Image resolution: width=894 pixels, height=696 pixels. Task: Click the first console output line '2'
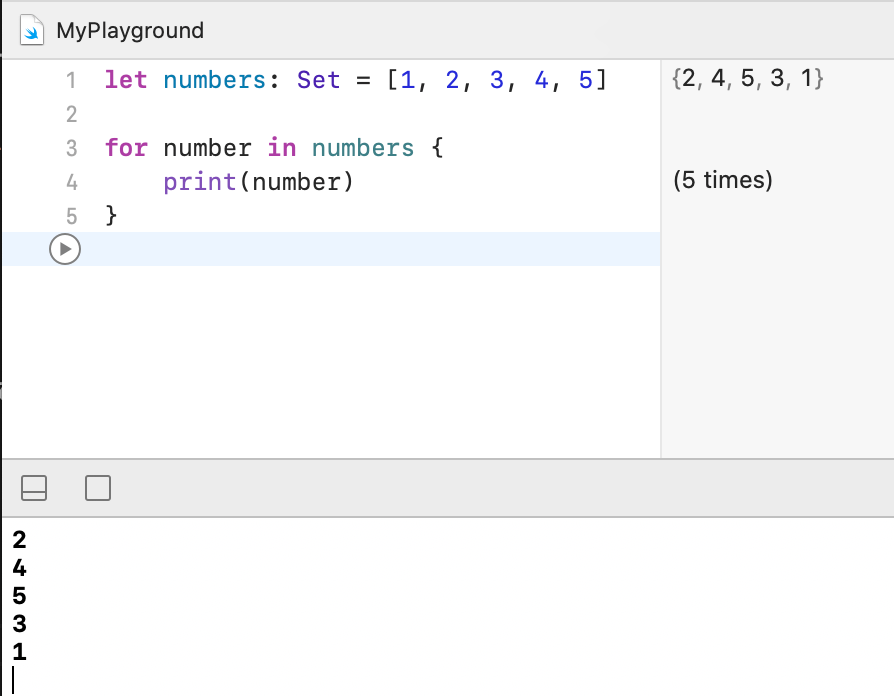pyautogui.click(x=19, y=541)
